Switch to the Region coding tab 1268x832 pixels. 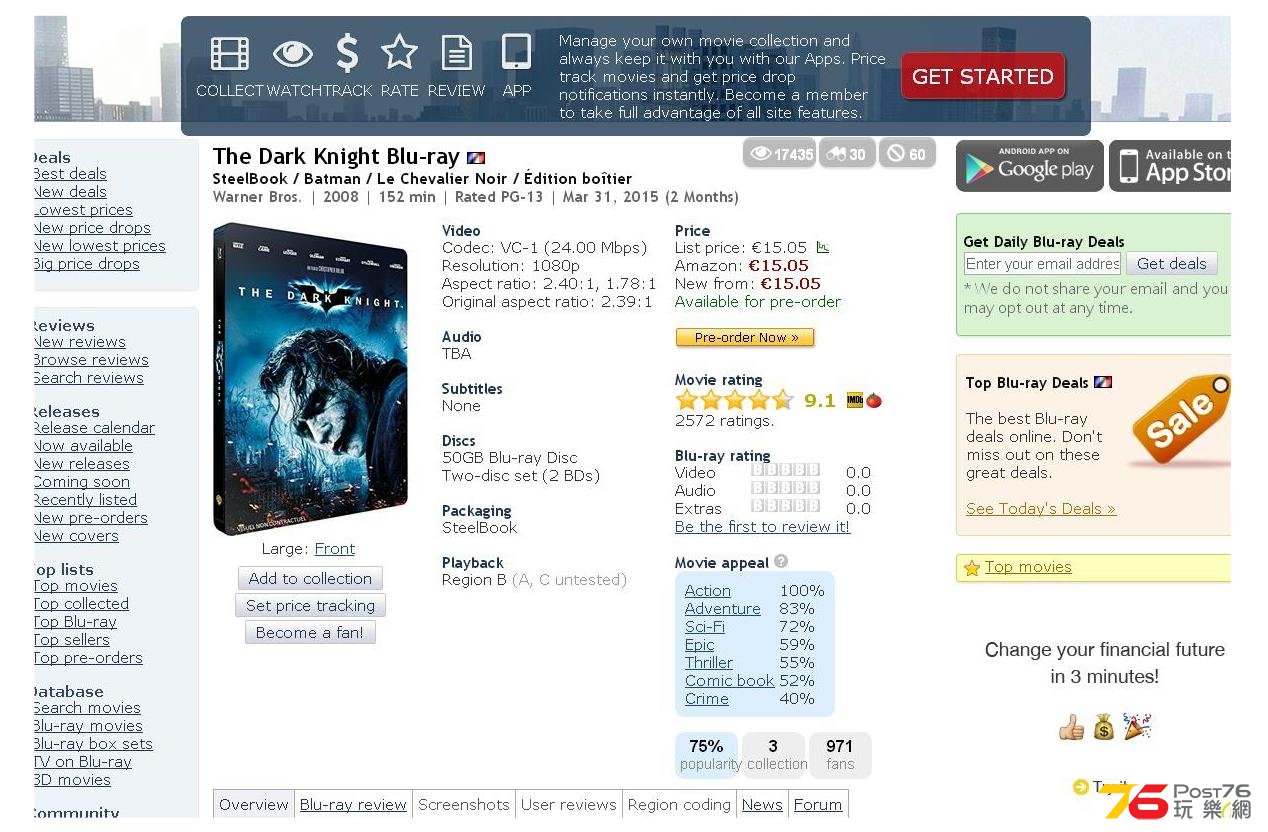tap(679, 804)
